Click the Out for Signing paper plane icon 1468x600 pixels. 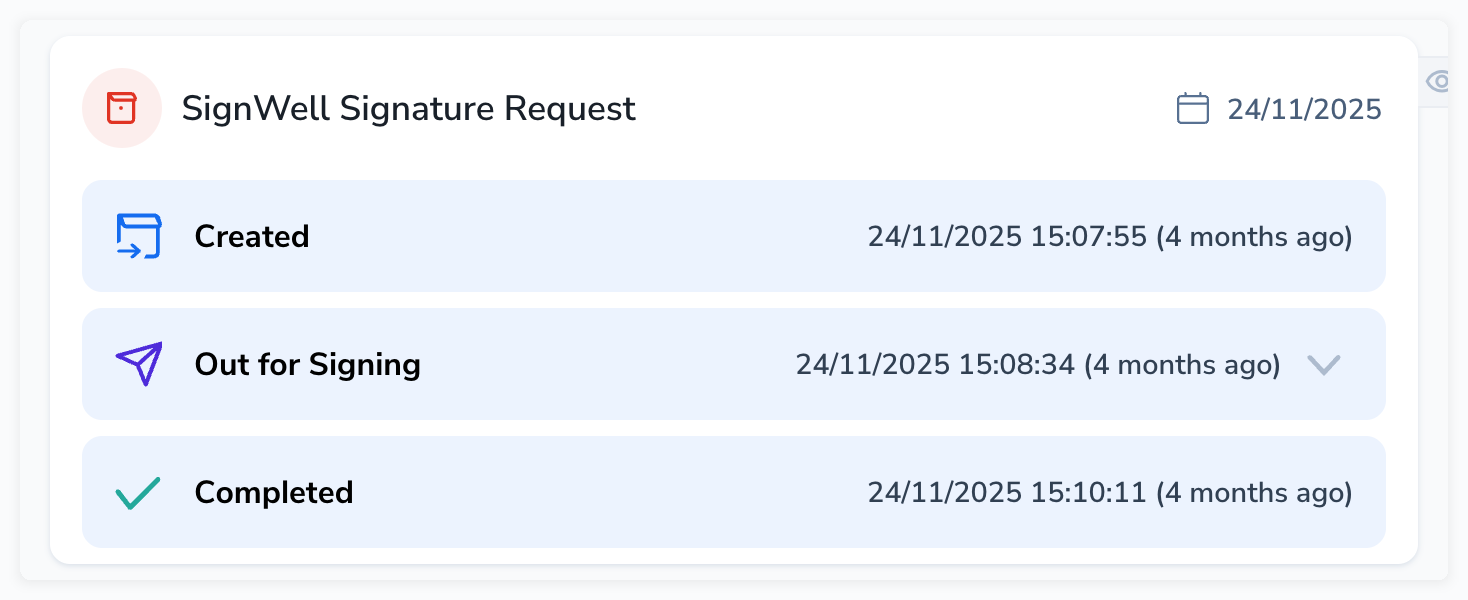[138, 364]
